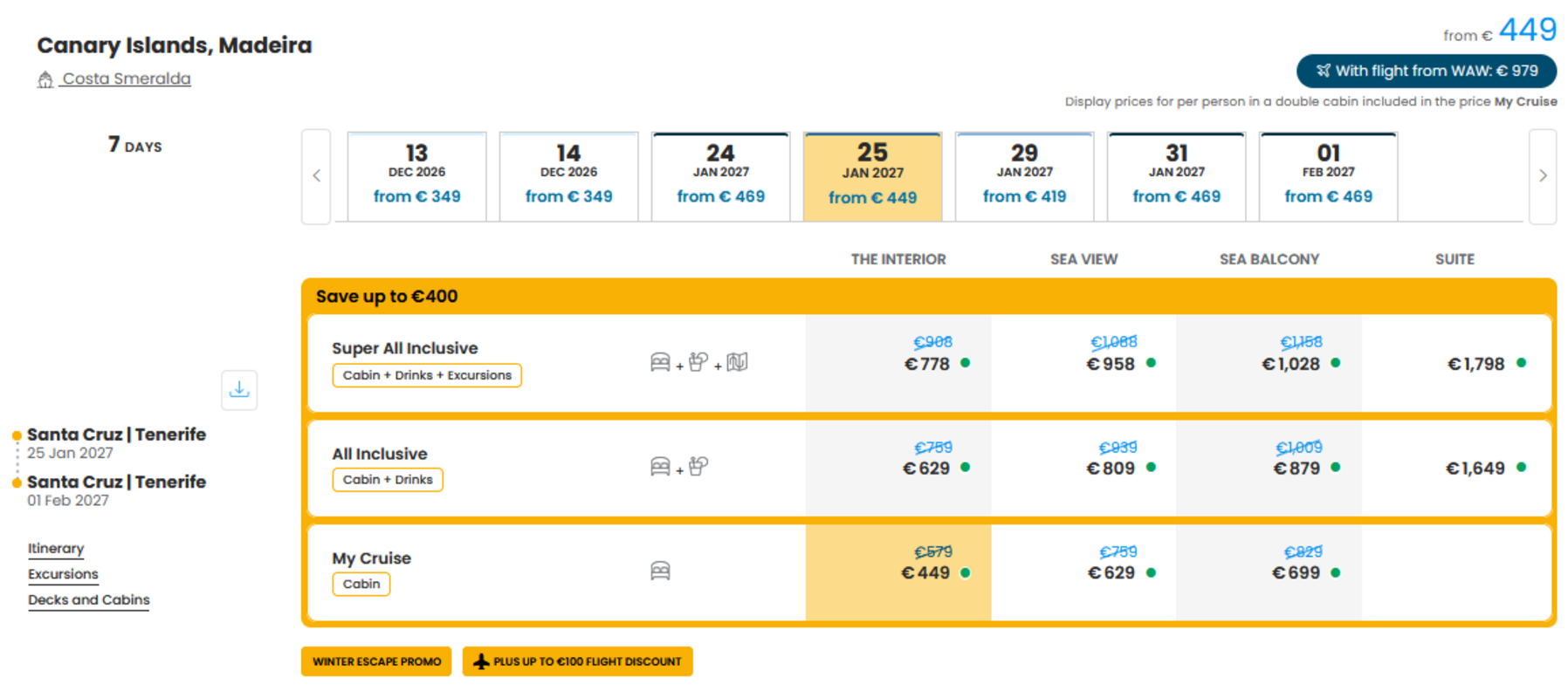Click the ship icon beside Costa Smeralda

[x=45, y=80]
